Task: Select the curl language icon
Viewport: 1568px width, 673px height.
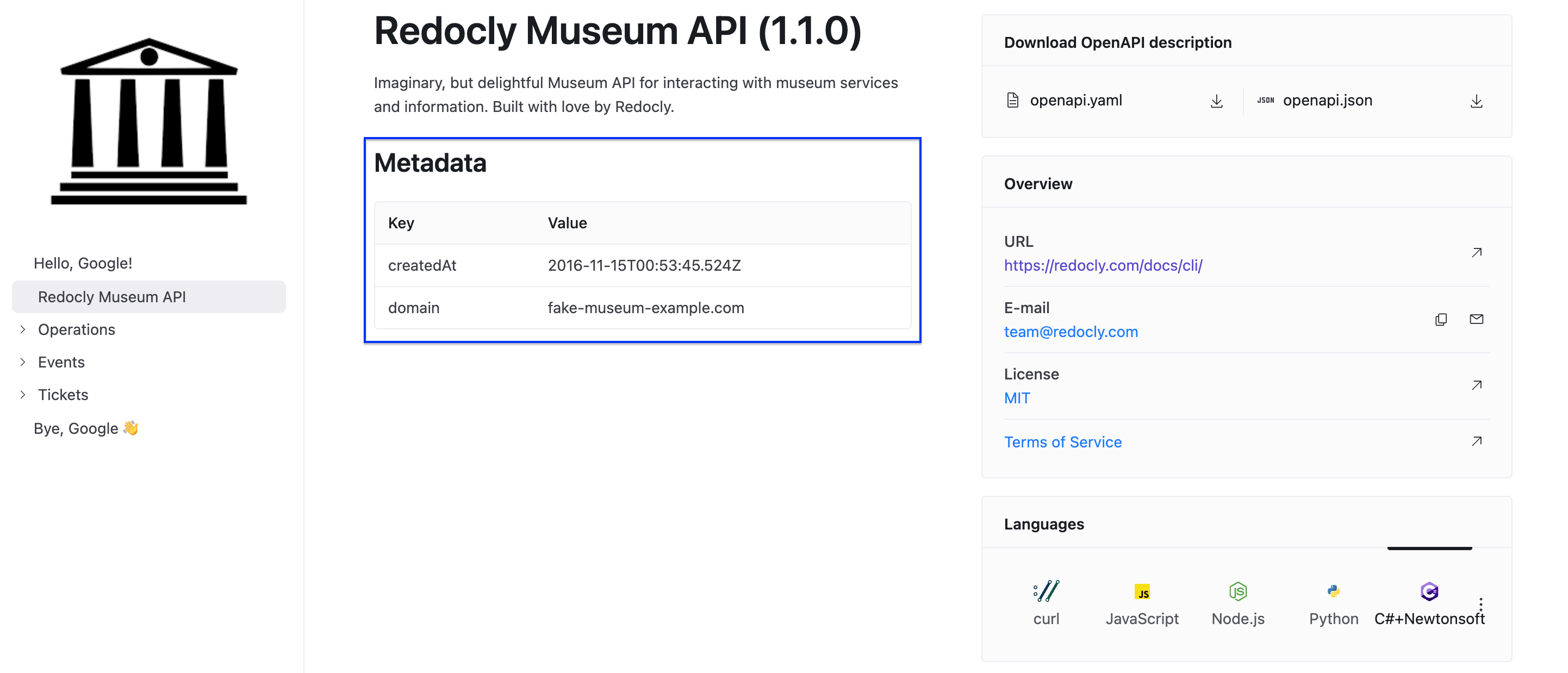Action: 1047,591
